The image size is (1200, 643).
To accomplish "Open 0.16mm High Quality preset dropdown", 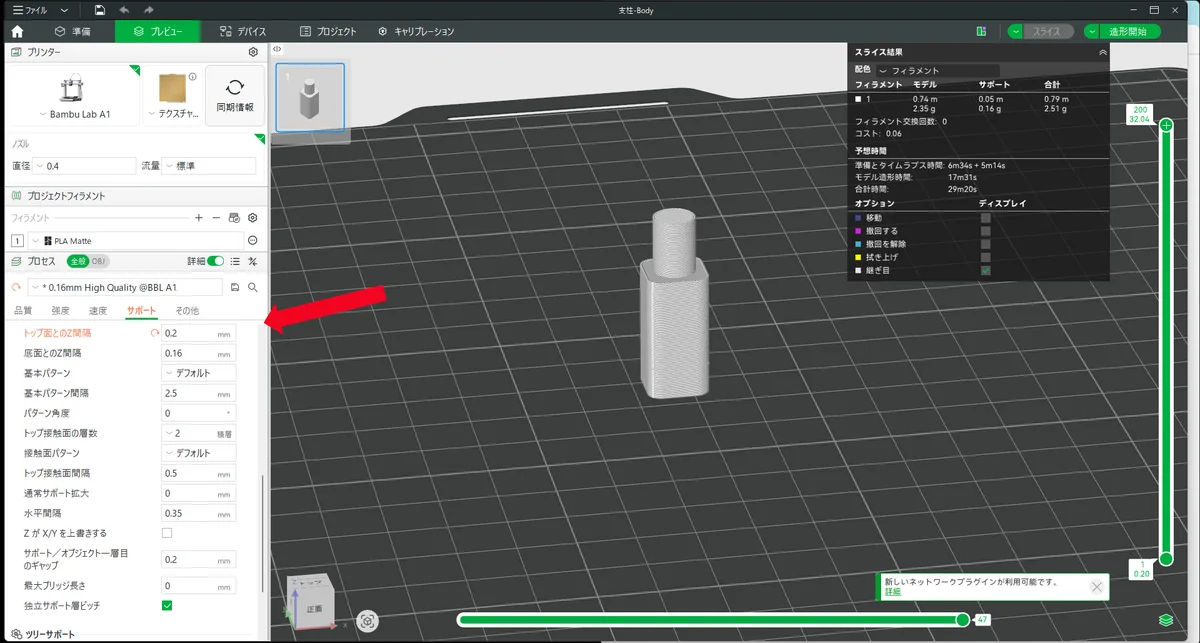I will pyautogui.click(x=124, y=287).
